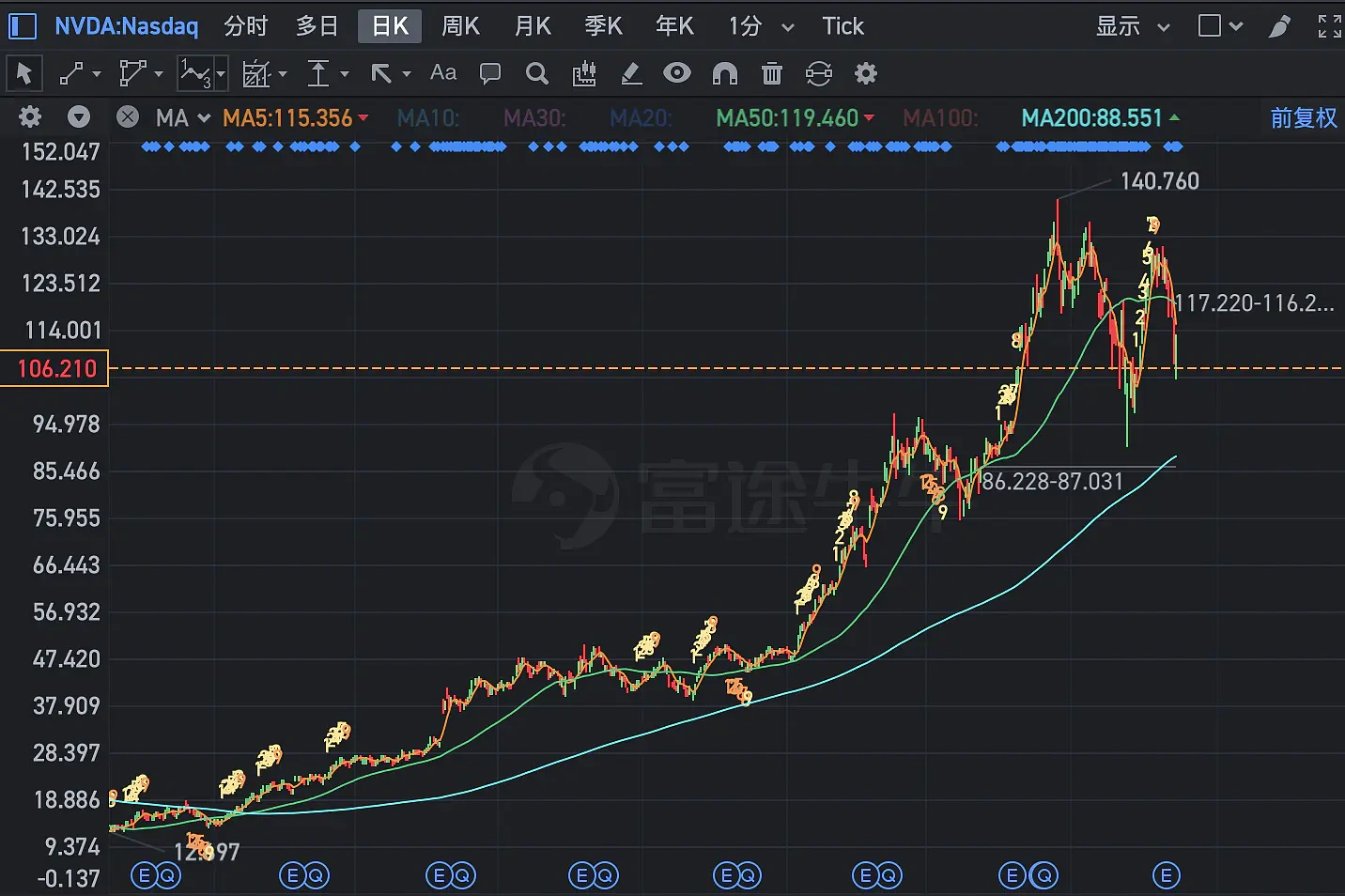1345x896 pixels.
Task: Toggle the MA200:88.551 line
Action: point(1100,118)
